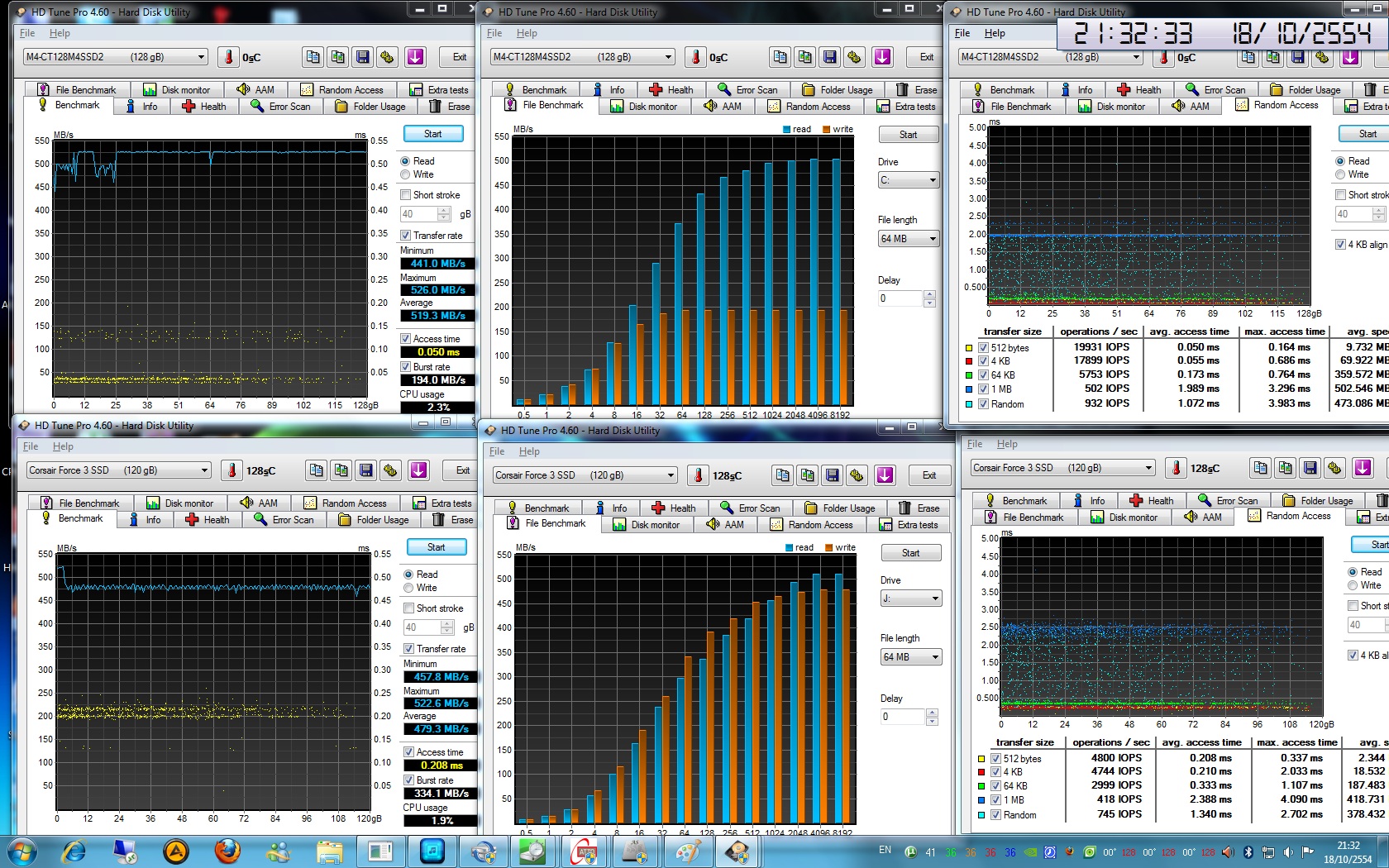This screenshot has width=1389, height=868.
Task: Click Start button in M4 Benchmark window
Action: pyautogui.click(x=433, y=134)
